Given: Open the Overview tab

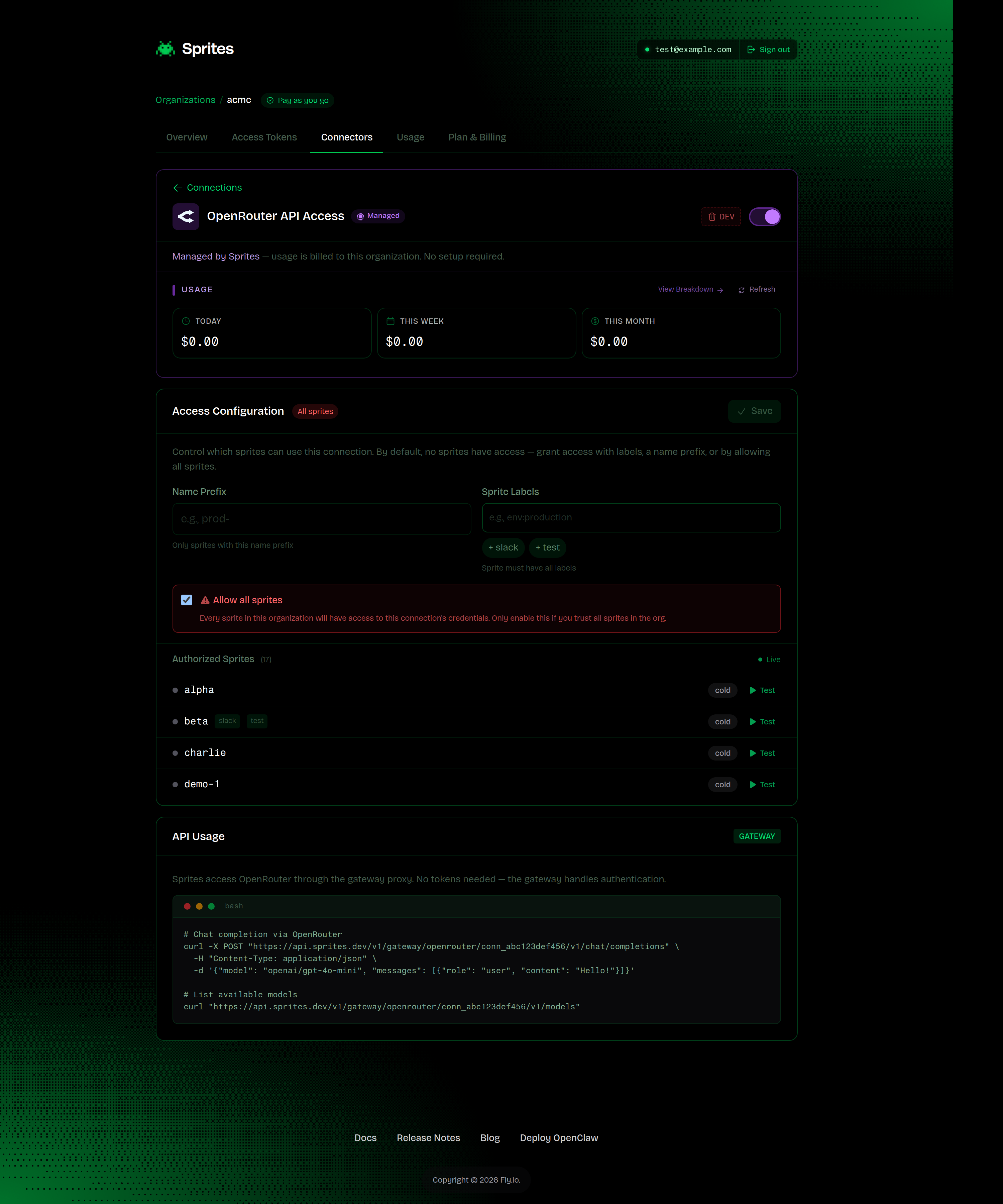Looking at the screenshot, I should (x=187, y=137).
